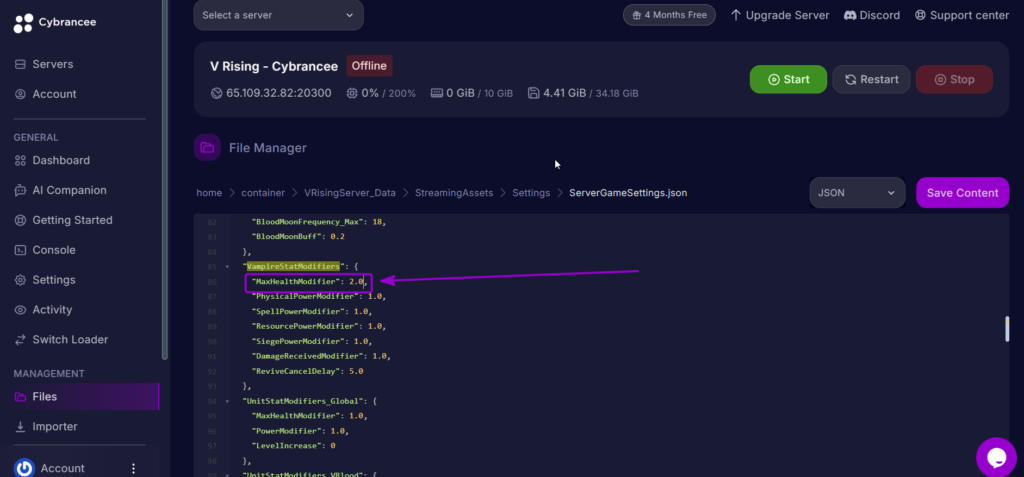Click the BloodMoonBuff line
1024x477 pixels.
[298, 237]
